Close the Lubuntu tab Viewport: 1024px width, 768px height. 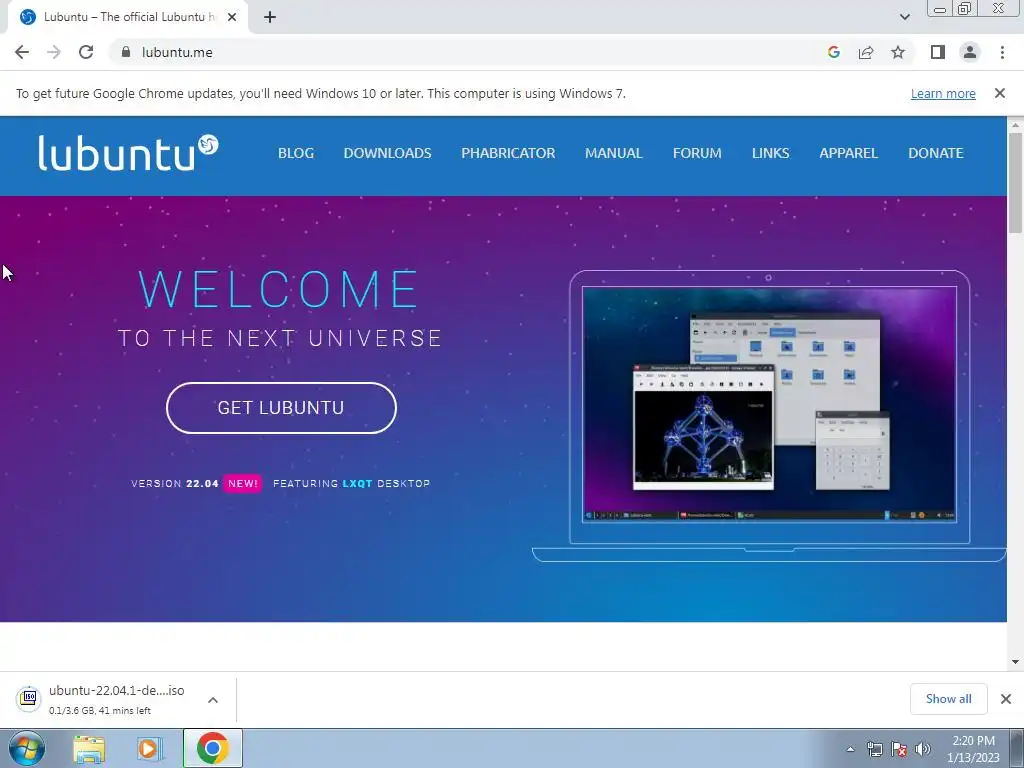pos(232,17)
